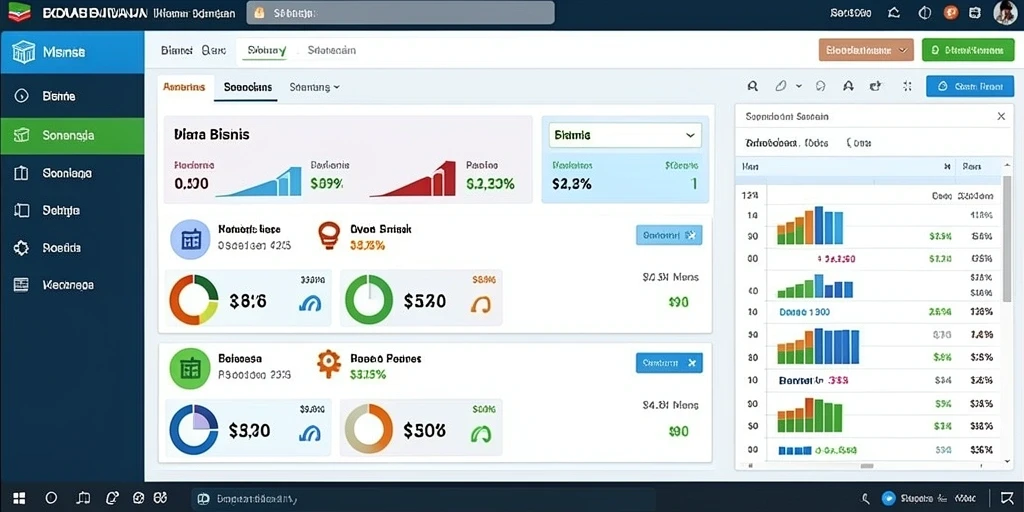Click the orange lightbulb icon

328,235
